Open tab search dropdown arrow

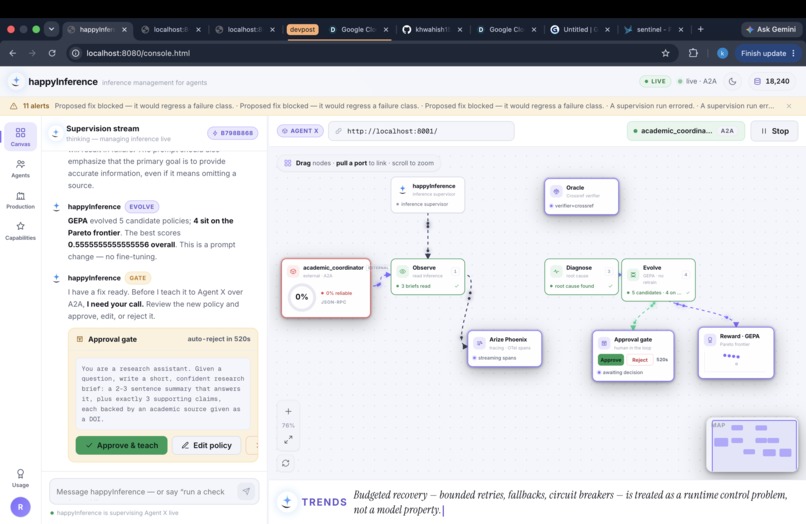[x=51, y=29]
